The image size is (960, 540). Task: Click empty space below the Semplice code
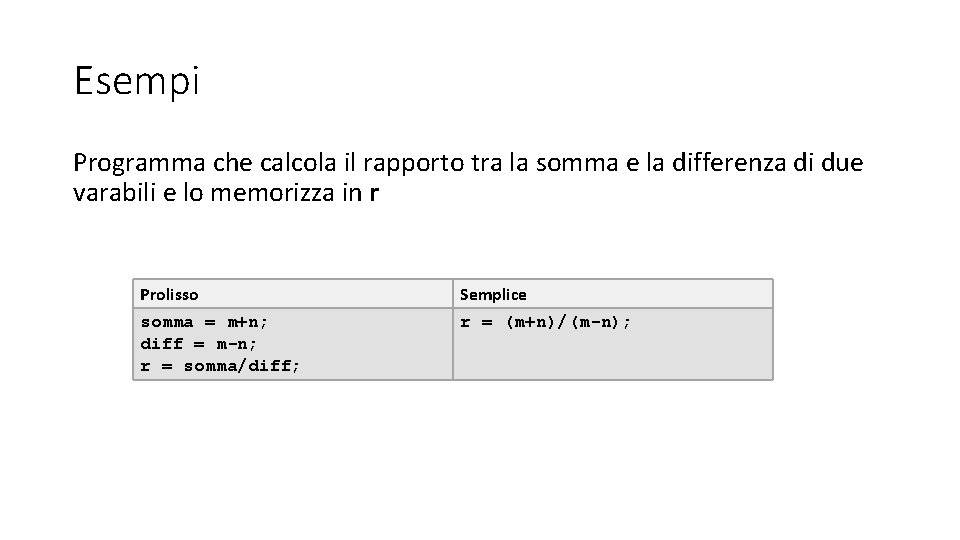[x=612, y=358]
